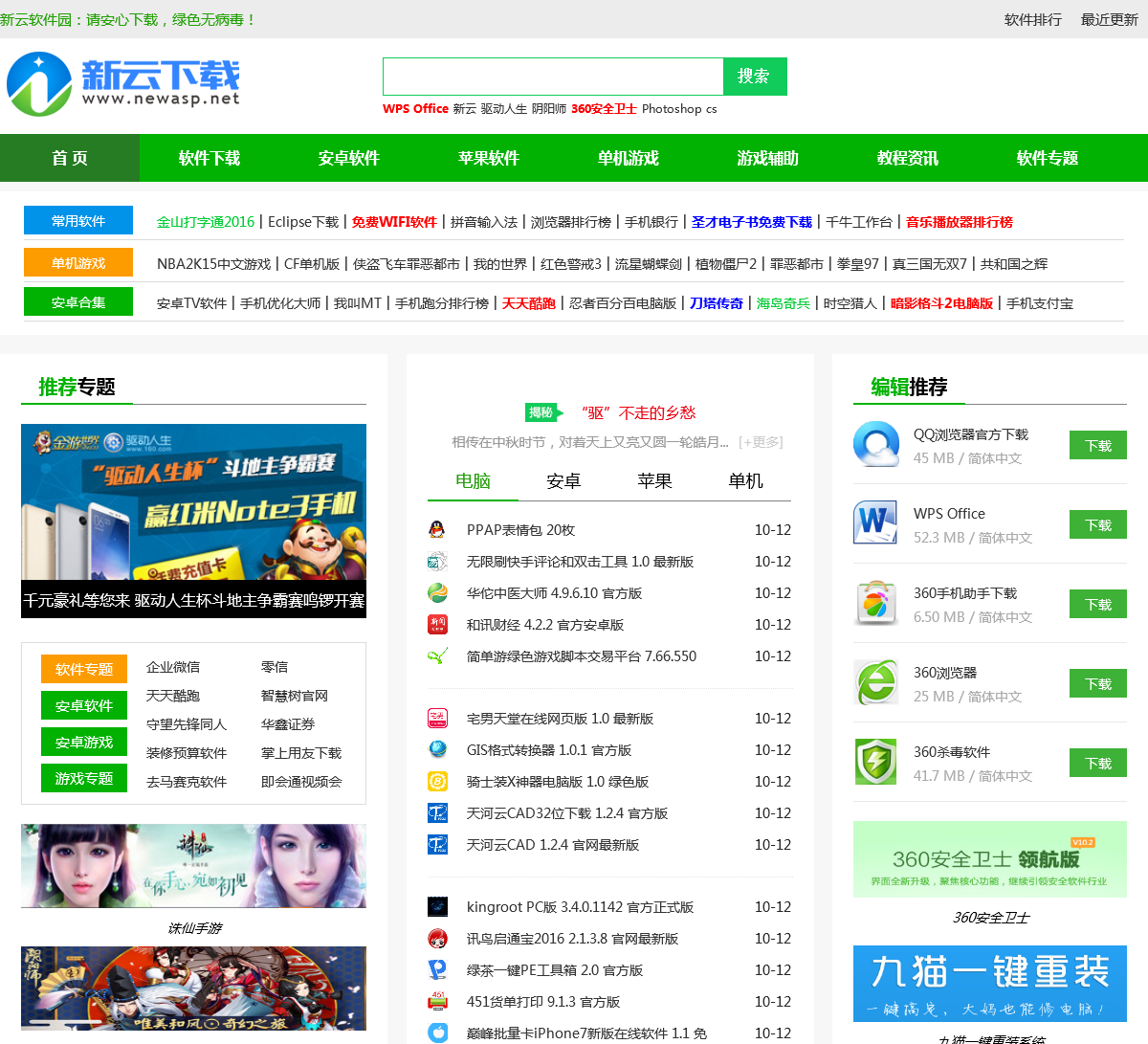
Task: Select 单机游戏 in the navigation bar
Action: click(x=629, y=158)
